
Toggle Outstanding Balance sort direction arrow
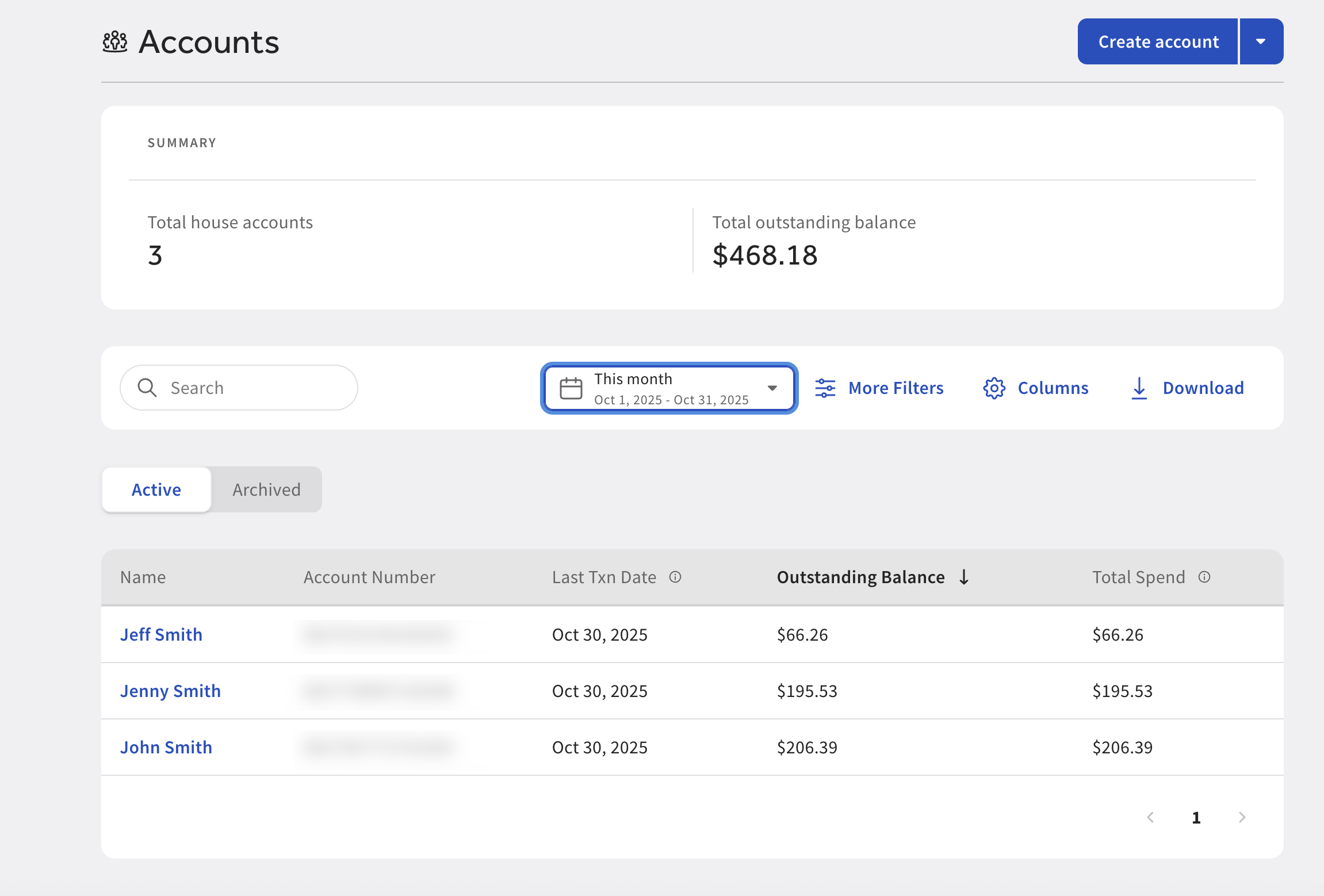(963, 577)
